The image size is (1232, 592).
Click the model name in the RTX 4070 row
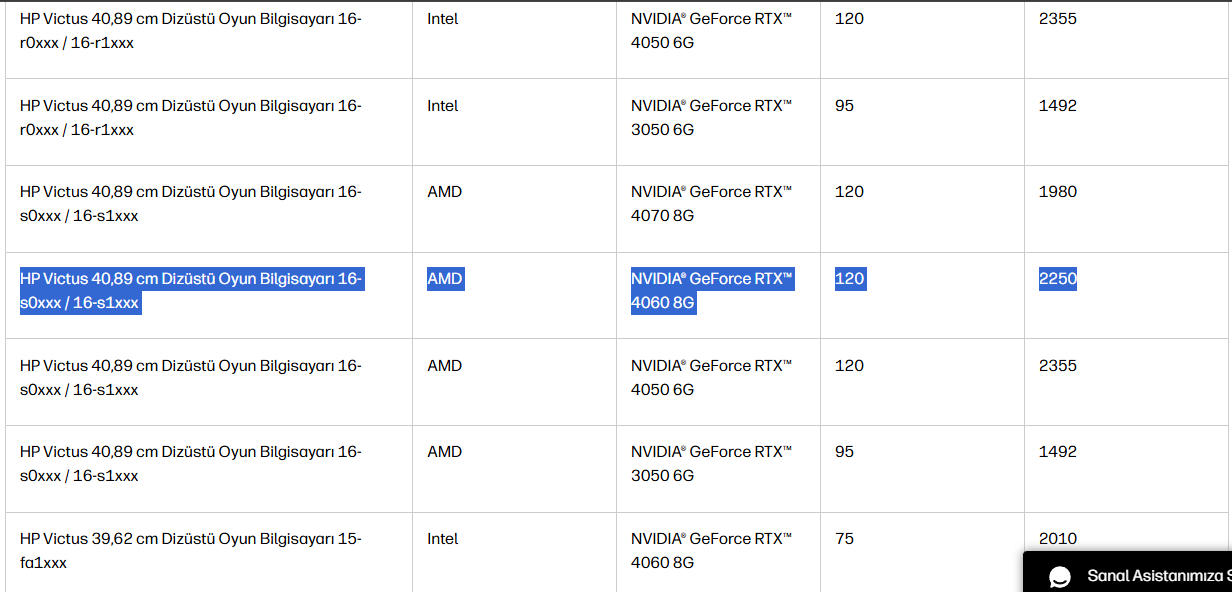tap(191, 203)
